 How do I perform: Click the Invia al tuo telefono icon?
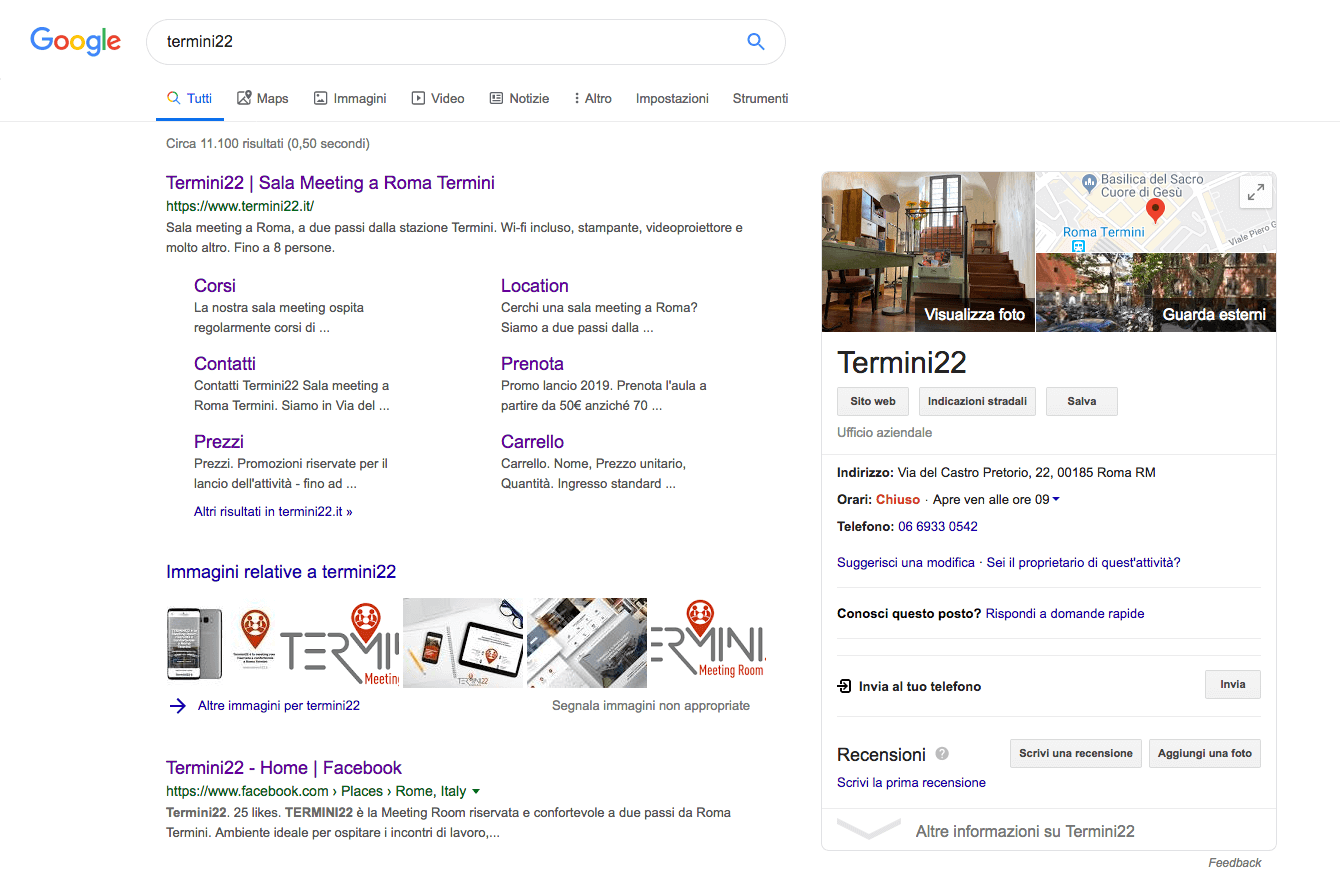tap(844, 686)
